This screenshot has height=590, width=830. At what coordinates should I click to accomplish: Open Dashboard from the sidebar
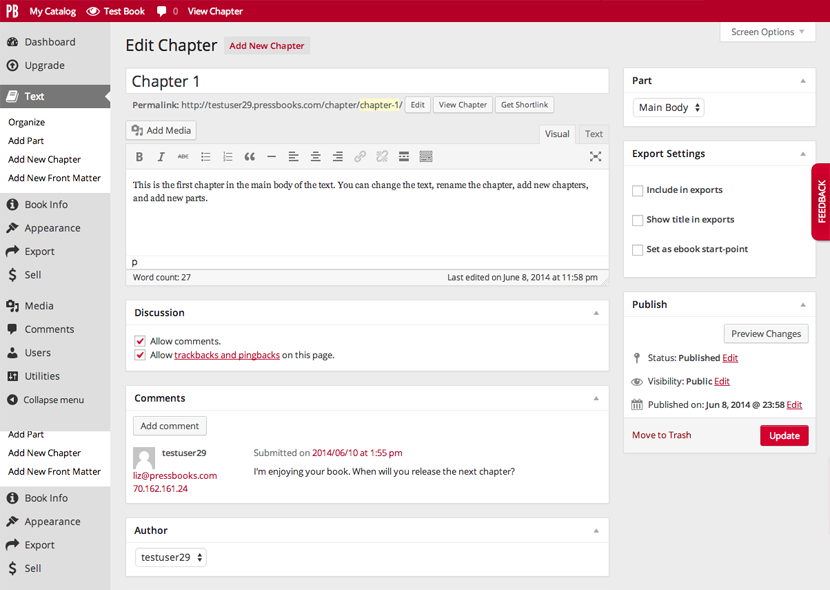[x=50, y=42]
